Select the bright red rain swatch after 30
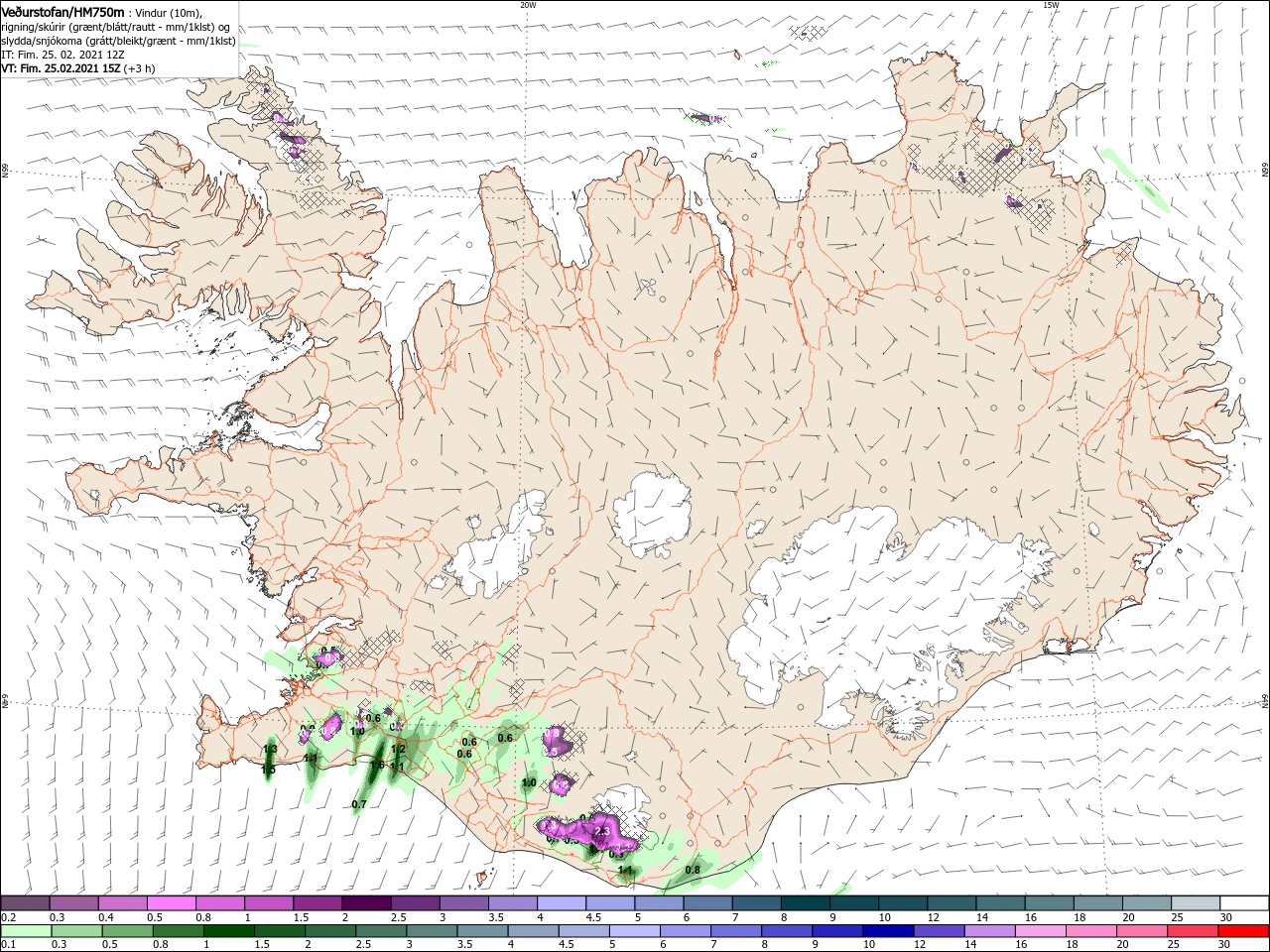 click(1242, 931)
